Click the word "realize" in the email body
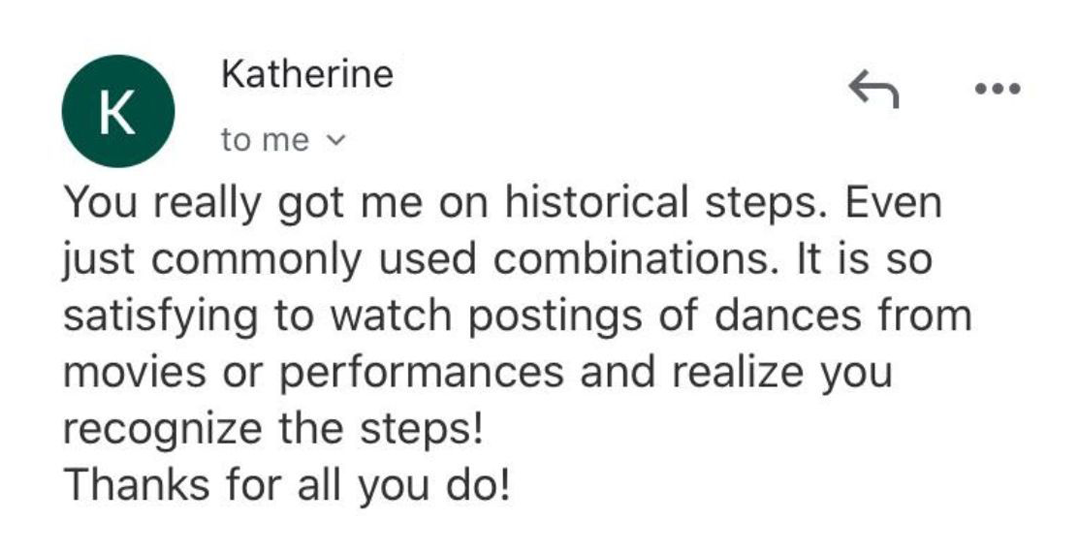This screenshot has height=554, width=1080. coord(738,373)
